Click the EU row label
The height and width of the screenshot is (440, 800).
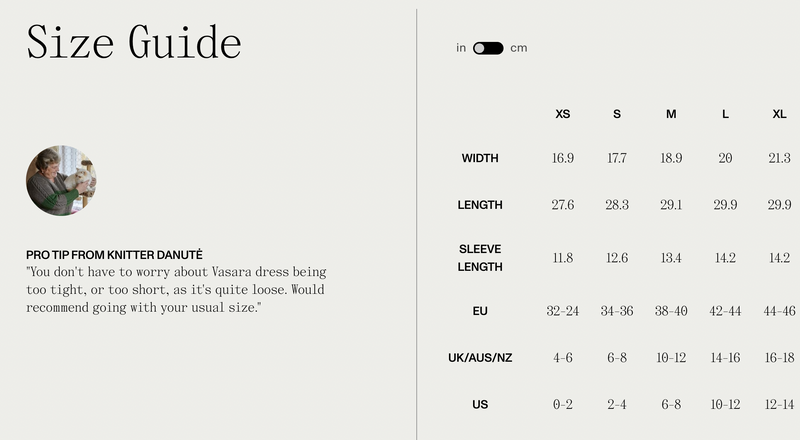(480, 311)
